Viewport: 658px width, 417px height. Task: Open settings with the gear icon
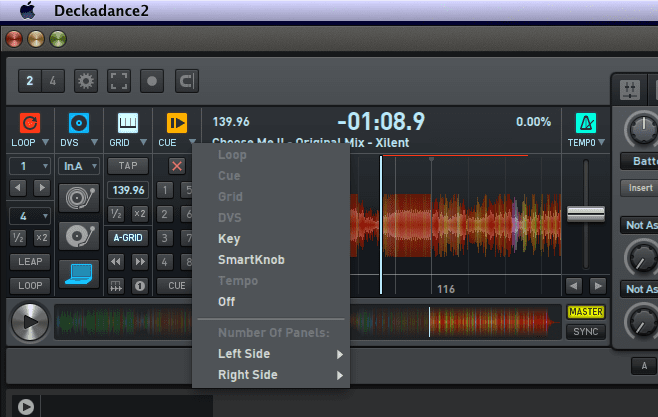pos(87,80)
